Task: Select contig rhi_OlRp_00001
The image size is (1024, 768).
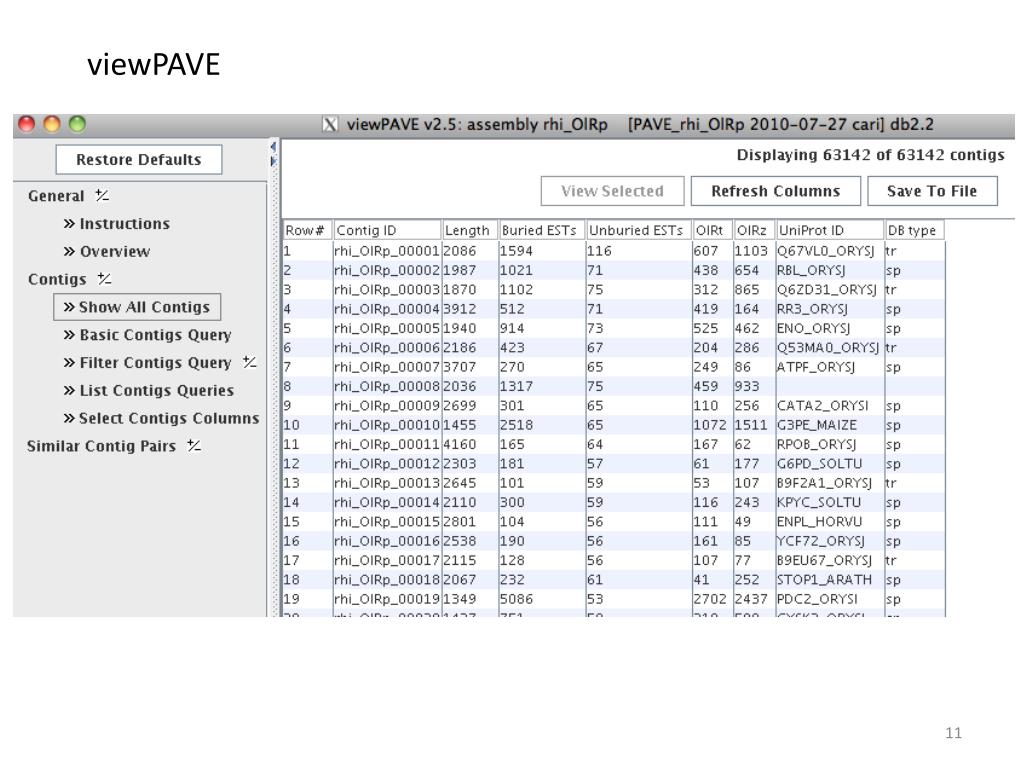Action: click(x=387, y=251)
